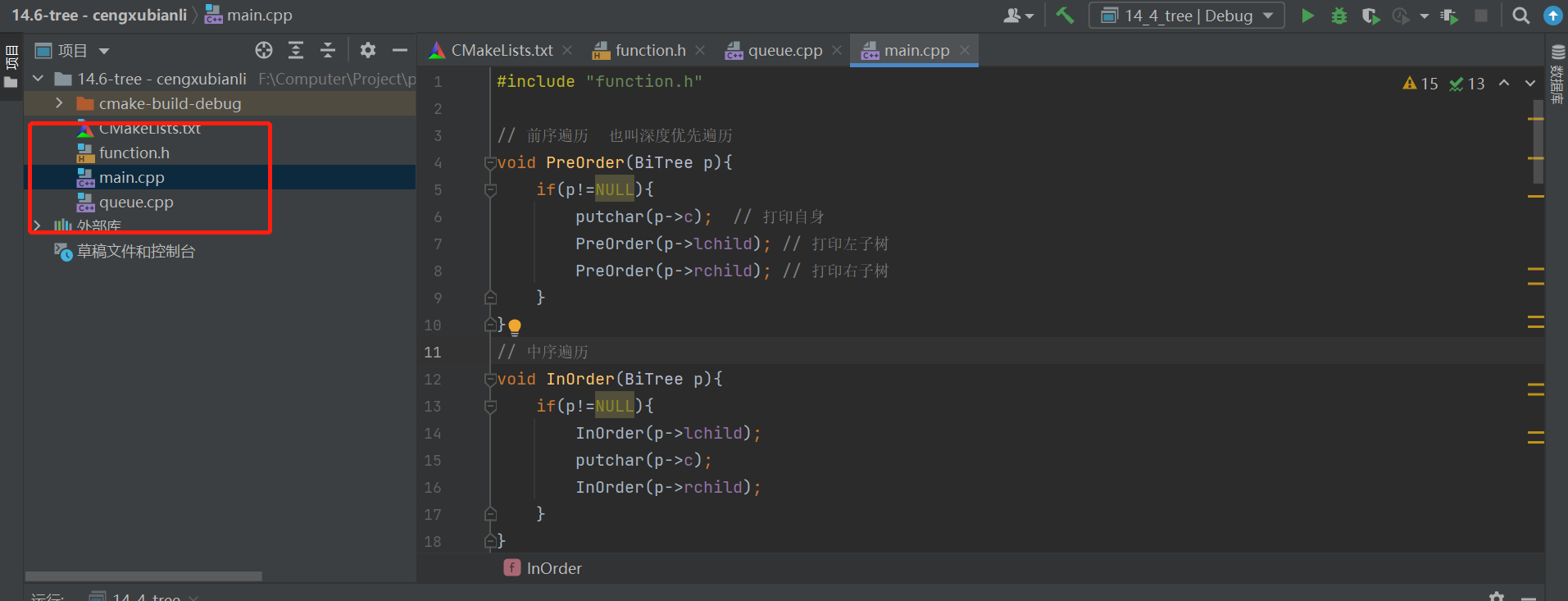This screenshot has width=1568, height=601.
Task: Open the user account icon
Action: [1018, 16]
